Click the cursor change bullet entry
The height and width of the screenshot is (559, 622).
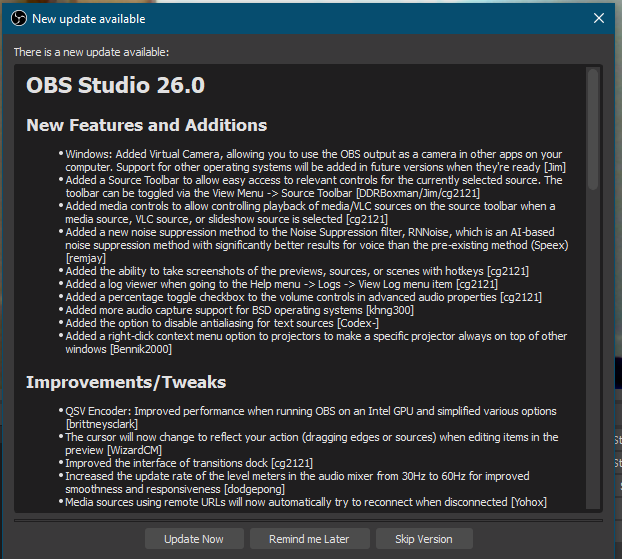pyautogui.click(x=311, y=444)
